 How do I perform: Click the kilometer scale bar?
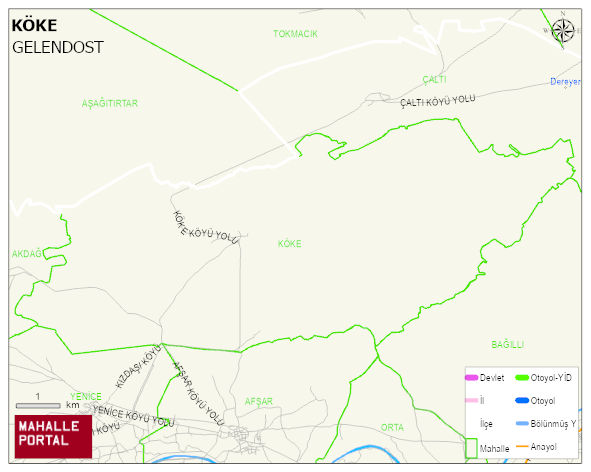pyautogui.click(x=38, y=406)
